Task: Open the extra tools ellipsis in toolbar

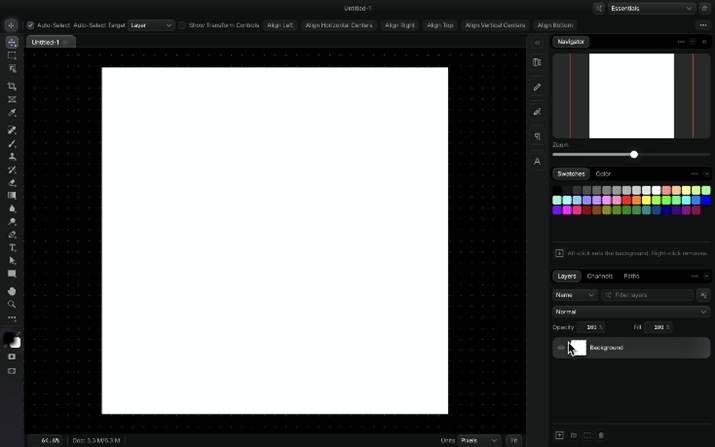Action: [x=12, y=318]
